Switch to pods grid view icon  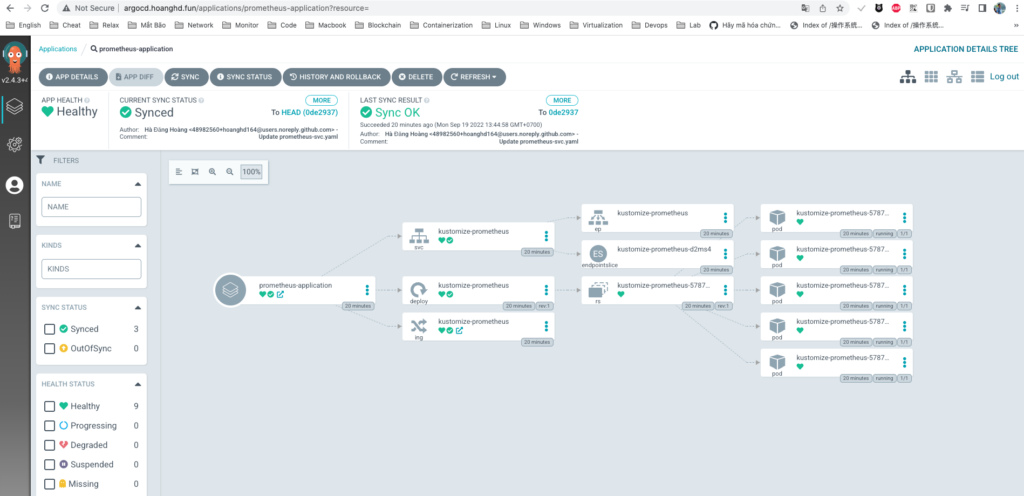click(931, 76)
